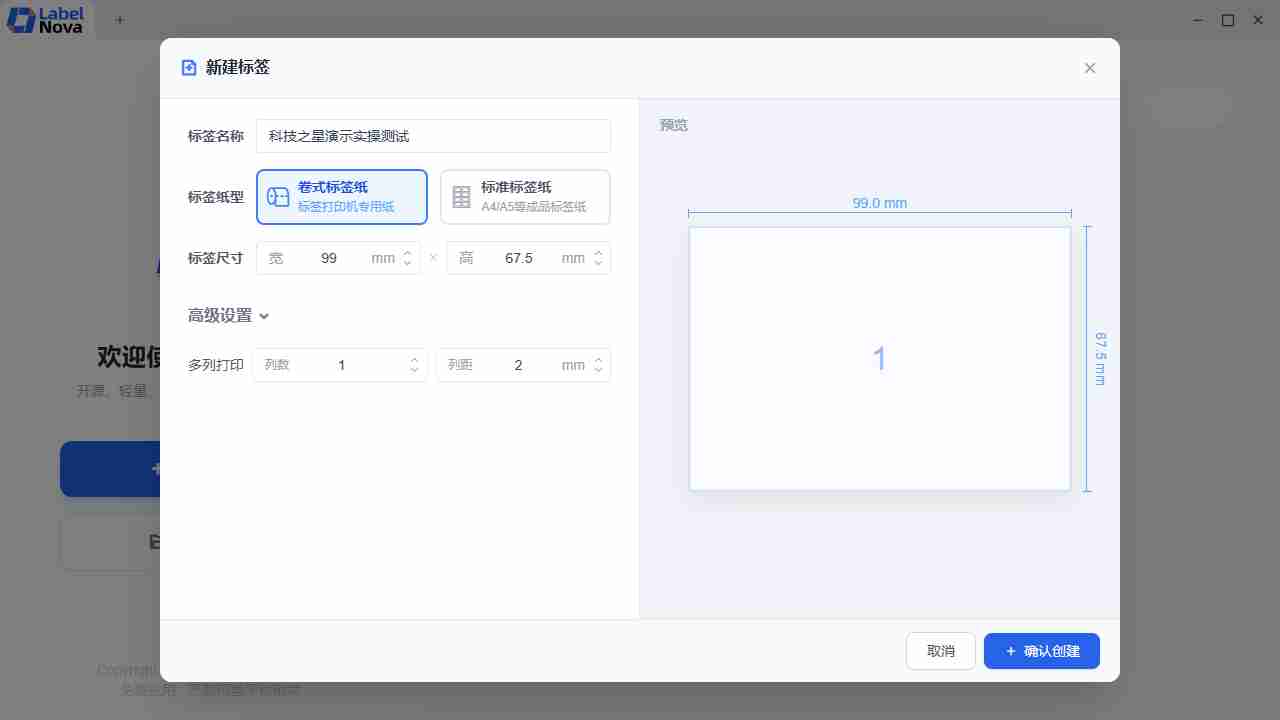Select 卷式标签纸 paper type

pyautogui.click(x=342, y=197)
